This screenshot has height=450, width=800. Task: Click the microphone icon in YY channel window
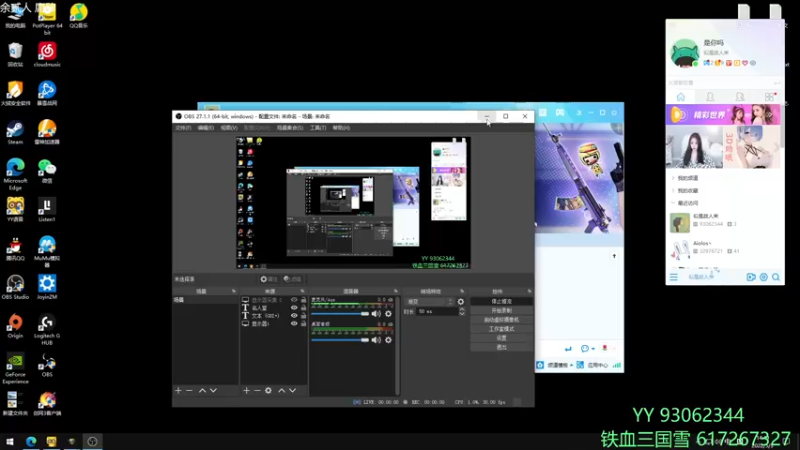[x=605, y=348]
